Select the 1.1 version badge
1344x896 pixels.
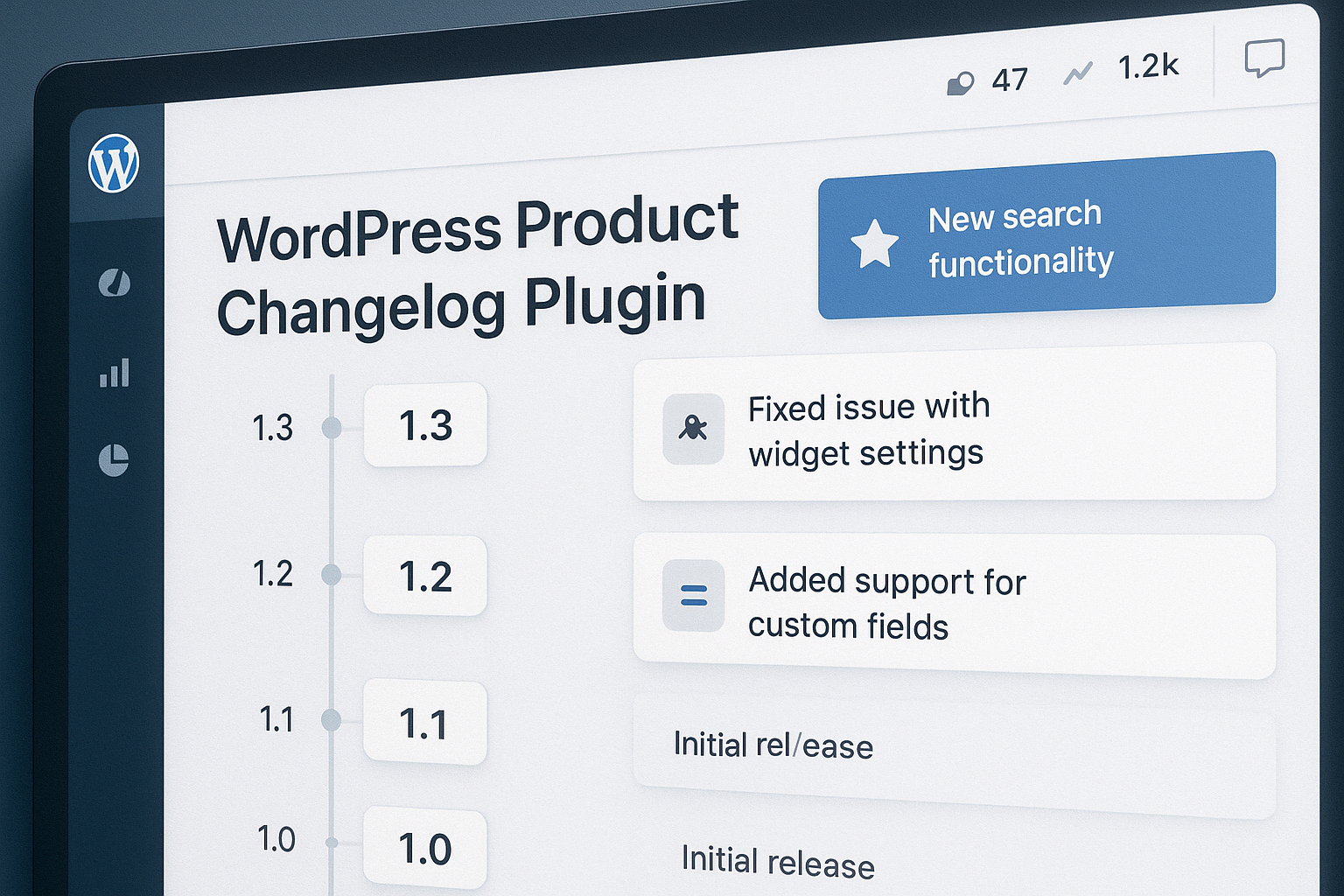[424, 724]
